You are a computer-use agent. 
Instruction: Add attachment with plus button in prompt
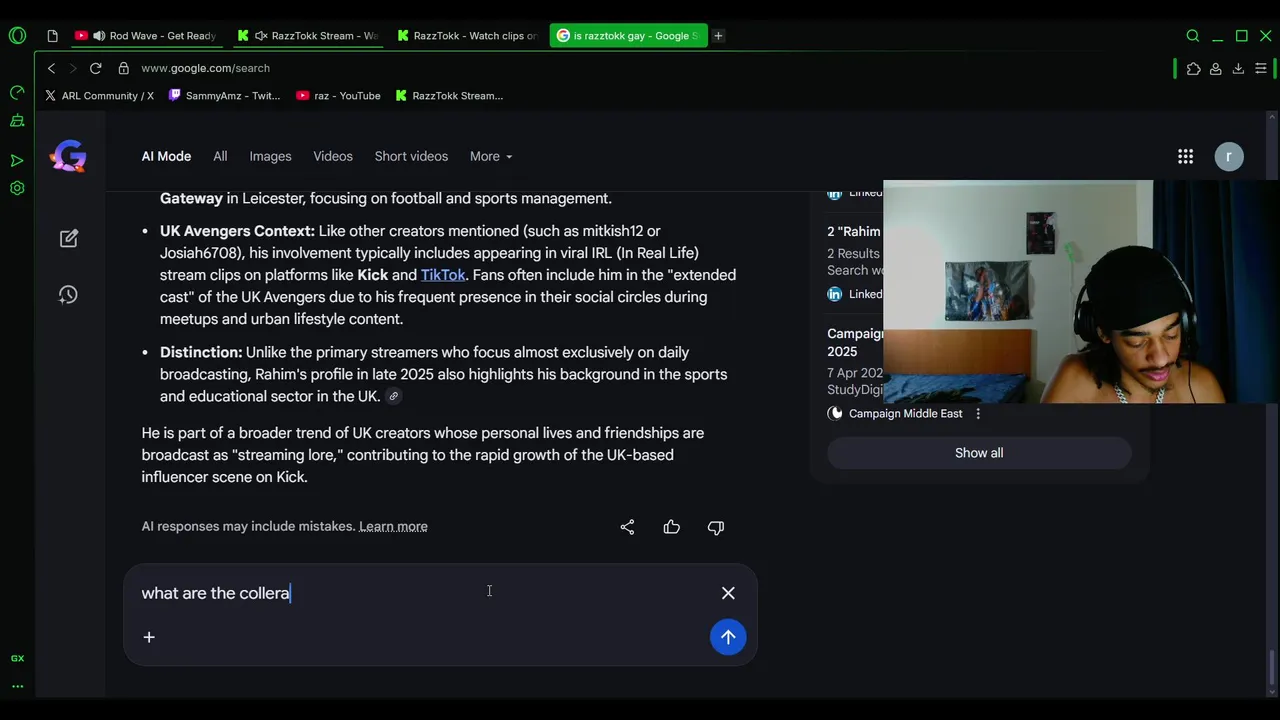click(x=149, y=637)
